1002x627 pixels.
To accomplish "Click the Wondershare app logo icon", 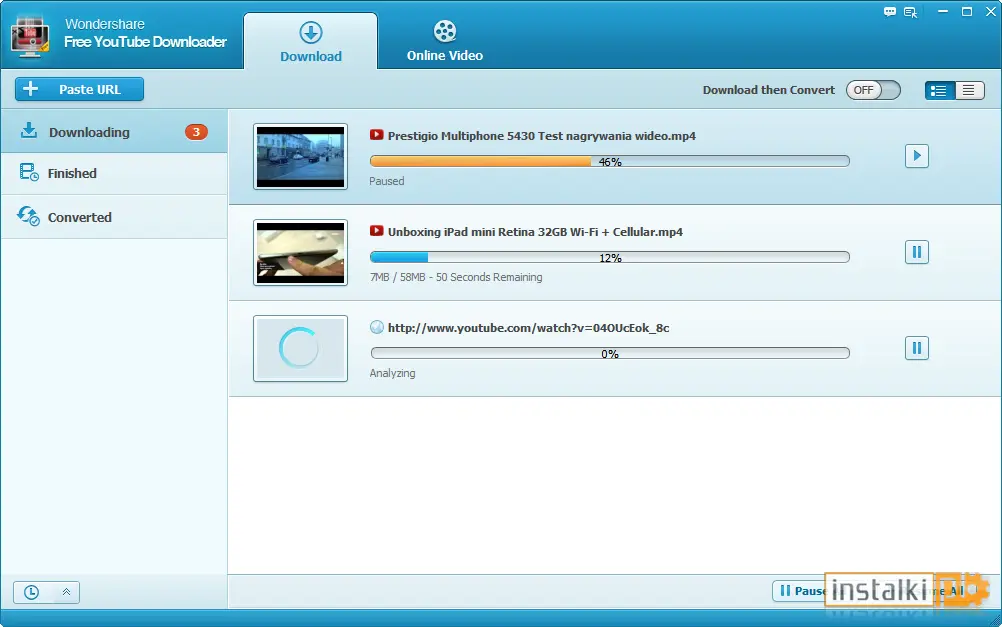I will 30,37.
